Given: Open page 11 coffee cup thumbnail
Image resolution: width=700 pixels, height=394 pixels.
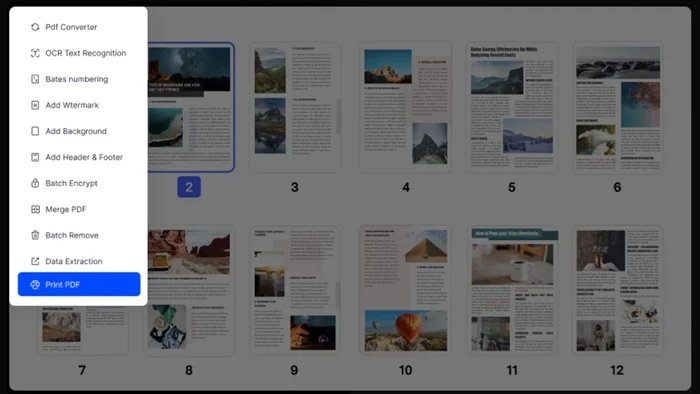Looking at the screenshot, I should coord(512,290).
